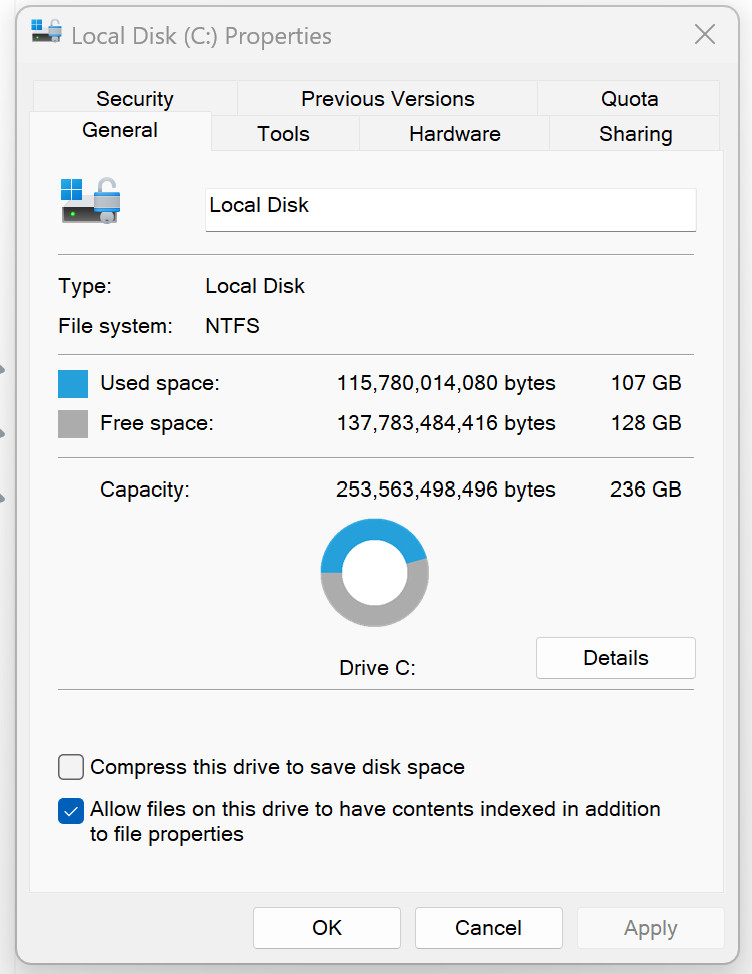
Task: Click the blue Used space swatch
Action: tap(73, 384)
